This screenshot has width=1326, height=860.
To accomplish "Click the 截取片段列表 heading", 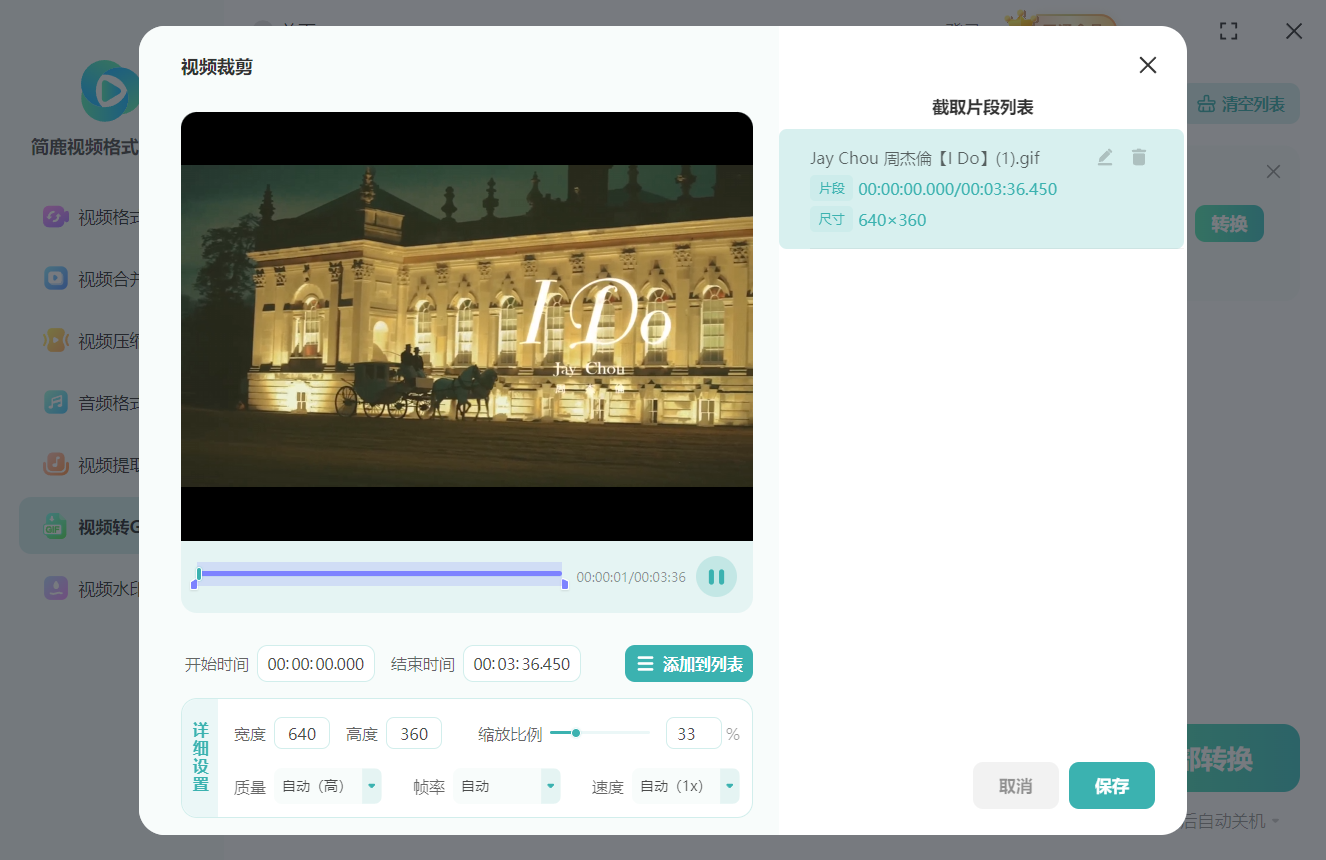I will (x=983, y=107).
